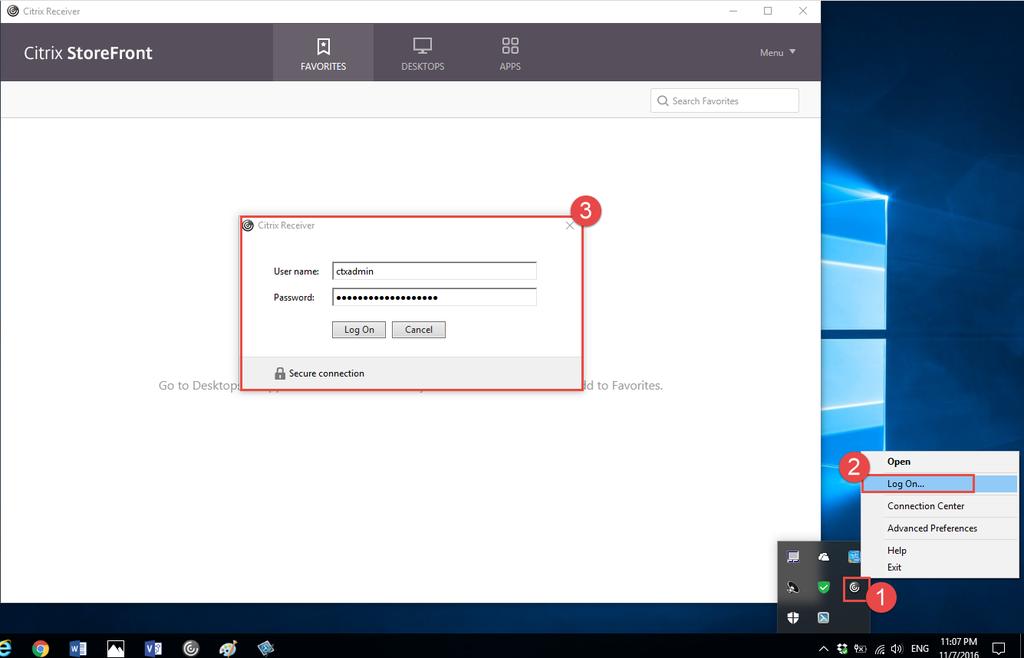Open Microsoft Word from the taskbar
This screenshot has height=658, width=1024.
point(78,648)
